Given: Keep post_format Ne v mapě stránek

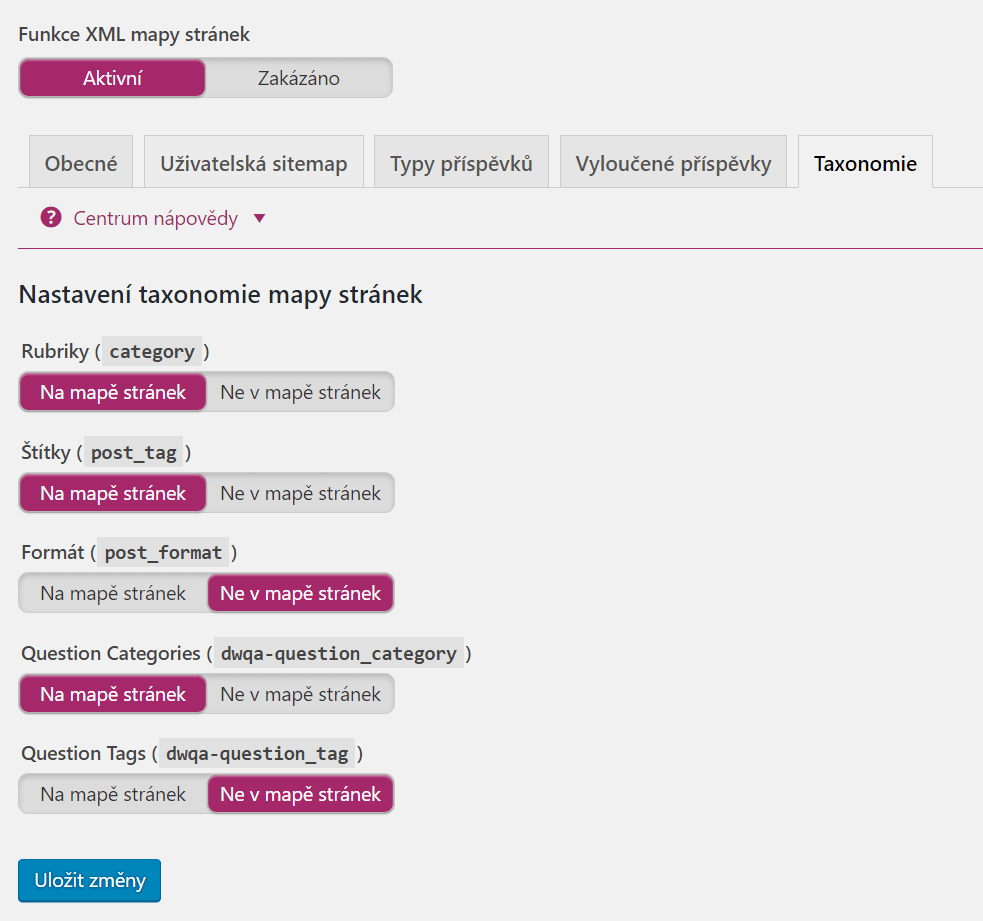Looking at the screenshot, I should pyautogui.click(x=300, y=593).
